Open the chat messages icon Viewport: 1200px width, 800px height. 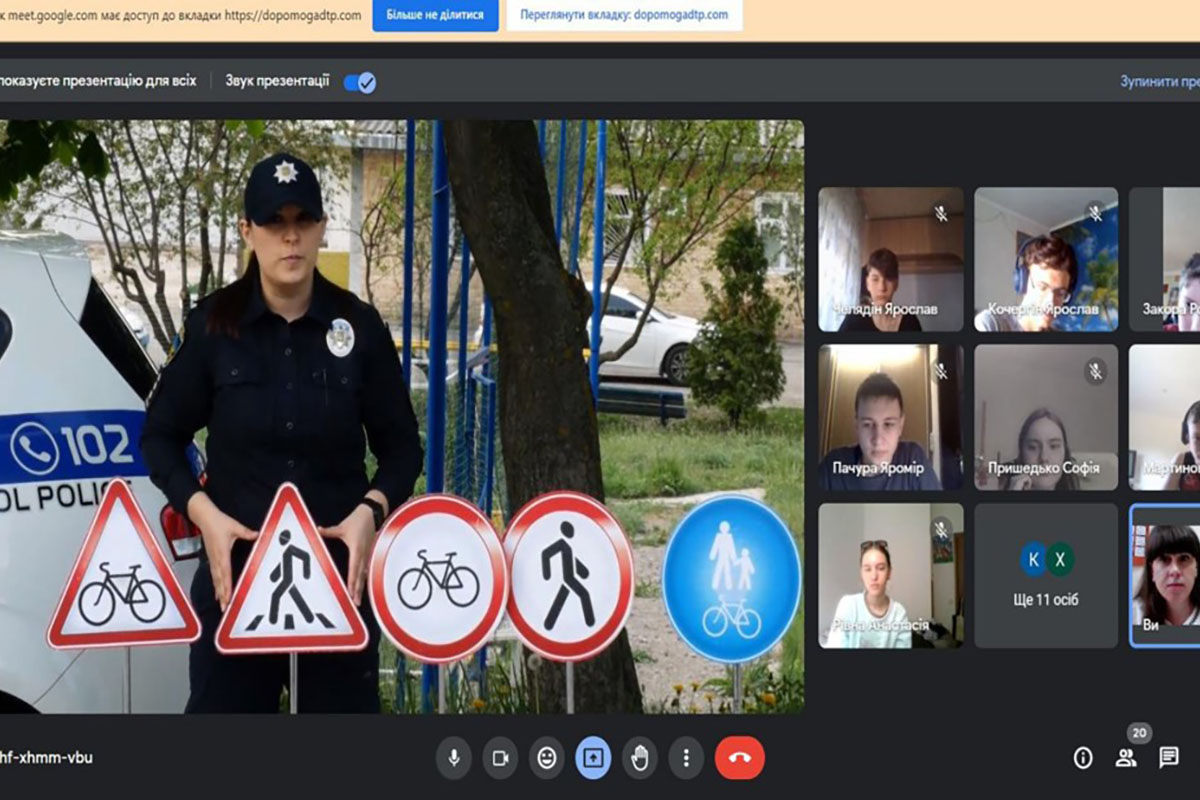[1169, 758]
